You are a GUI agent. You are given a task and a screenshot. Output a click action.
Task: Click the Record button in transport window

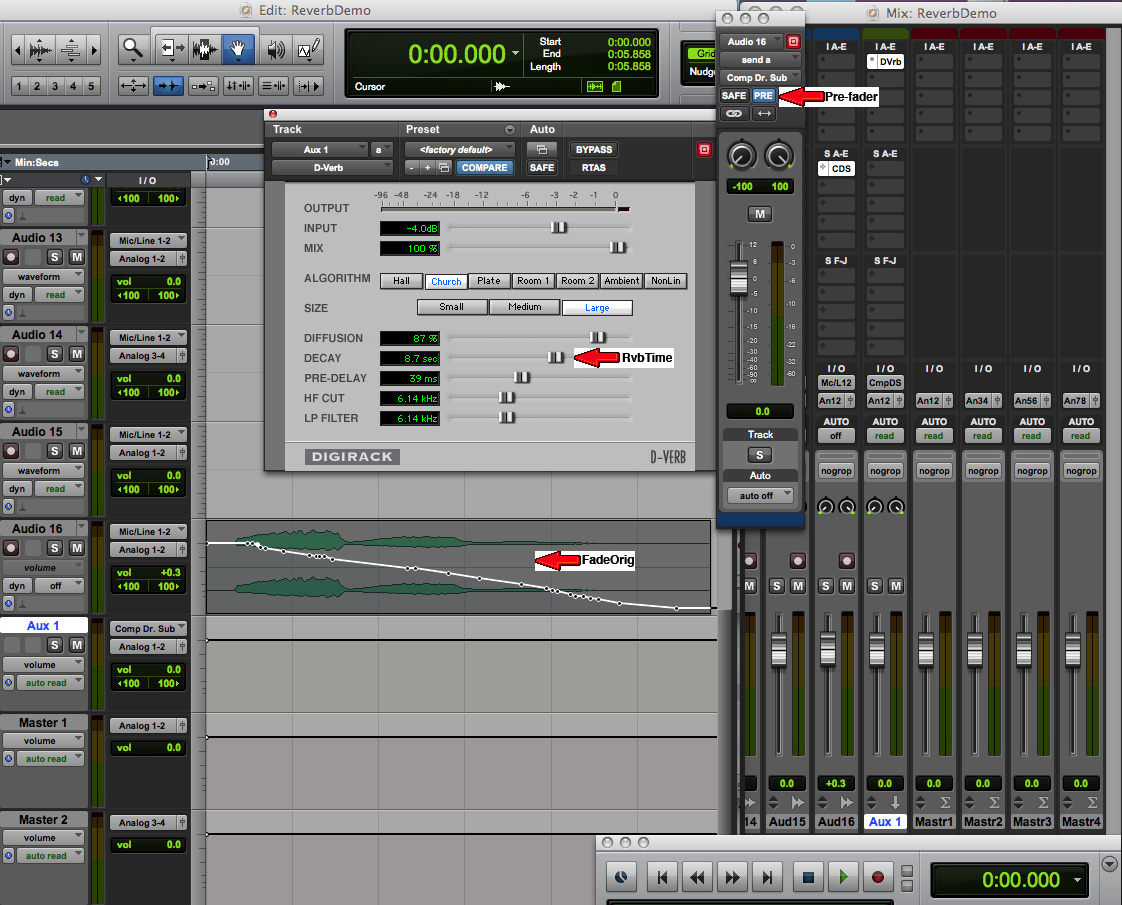click(x=878, y=878)
